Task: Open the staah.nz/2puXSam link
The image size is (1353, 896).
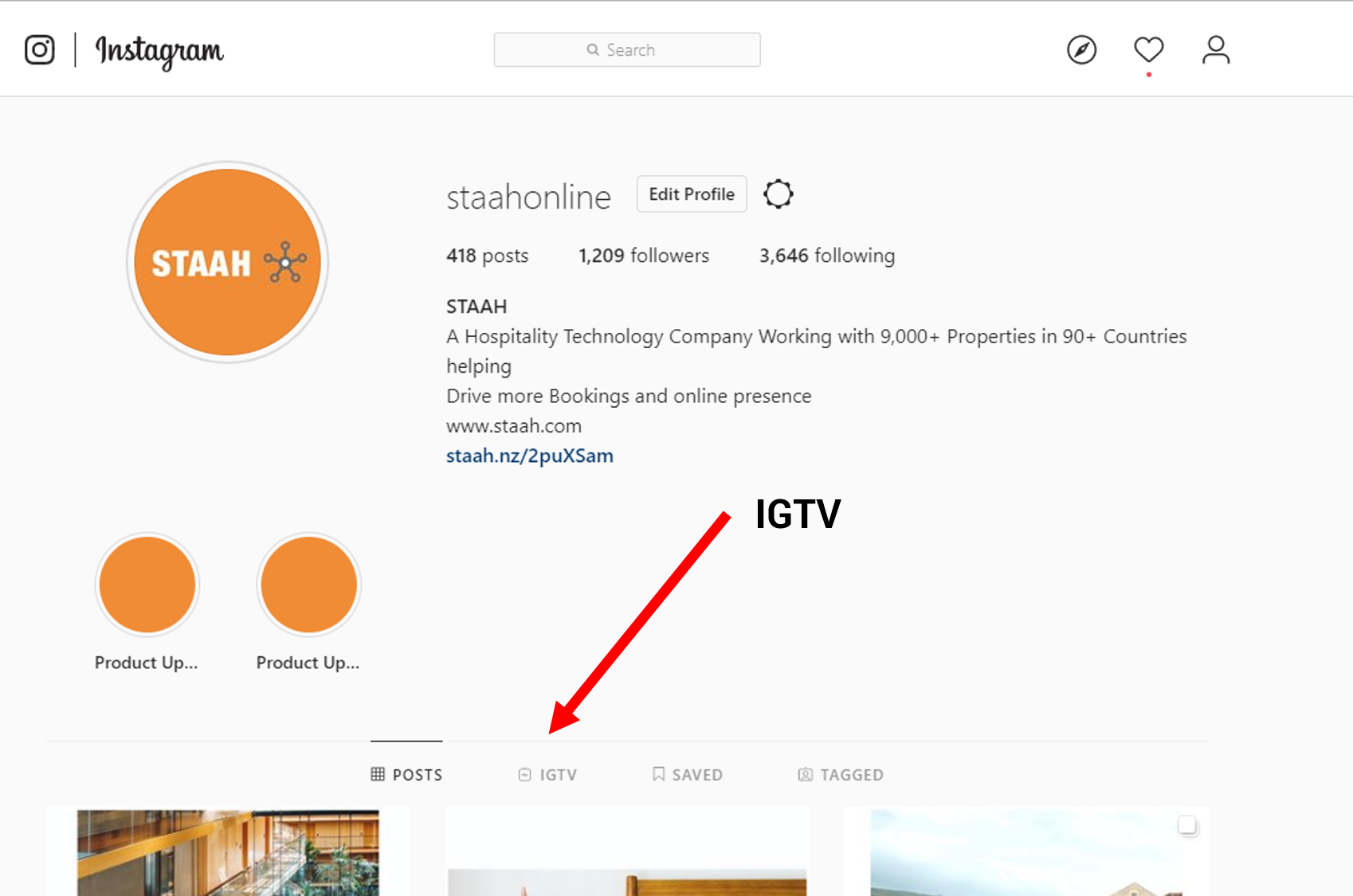Action: point(530,456)
